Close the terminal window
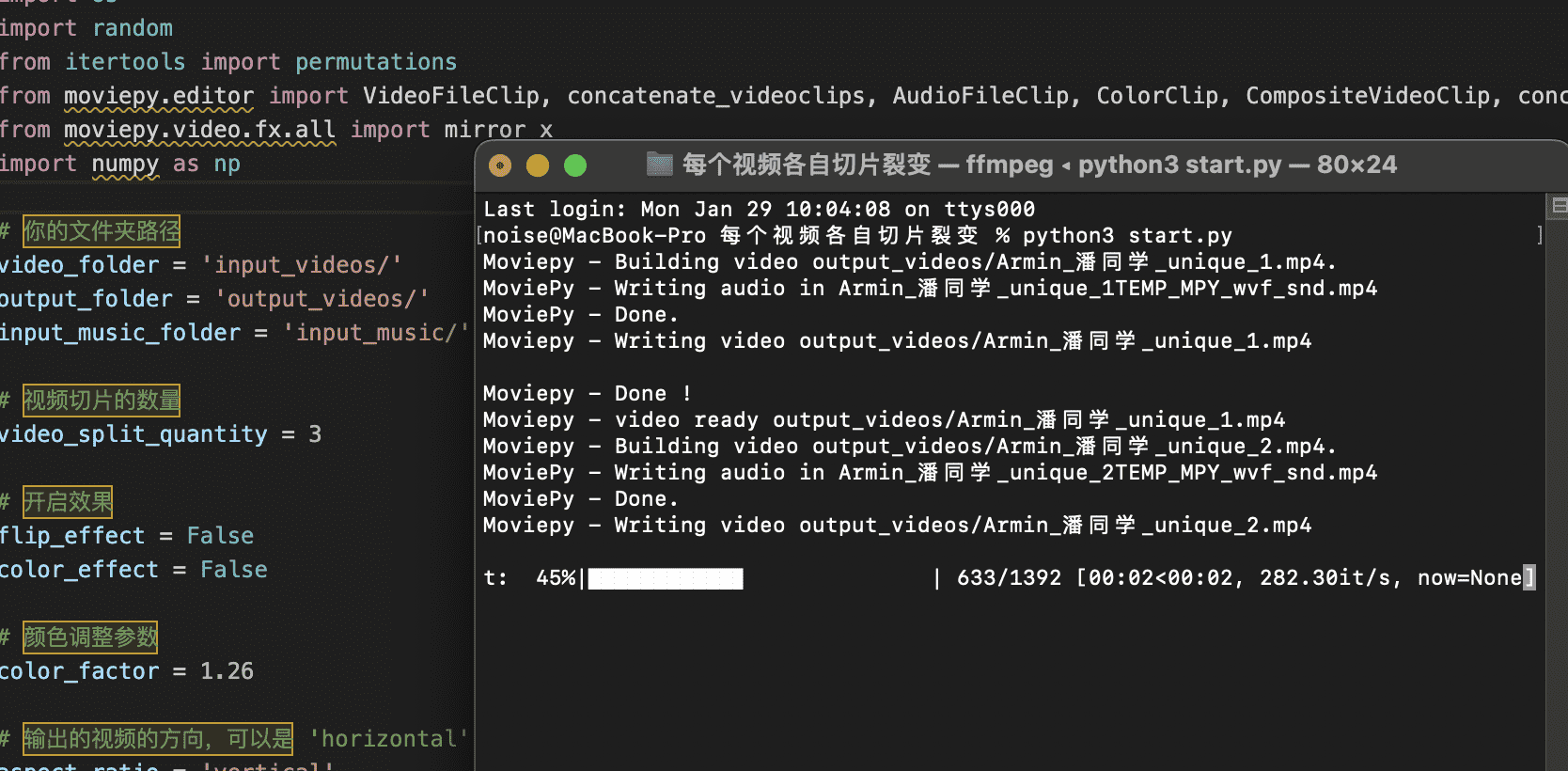1568x771 pixels. pyautogui.click(x=500, y=166)
